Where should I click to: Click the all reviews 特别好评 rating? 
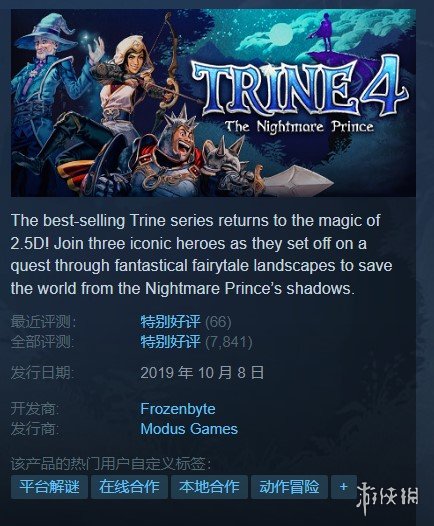pyautogui.click(x=170, y=342)
